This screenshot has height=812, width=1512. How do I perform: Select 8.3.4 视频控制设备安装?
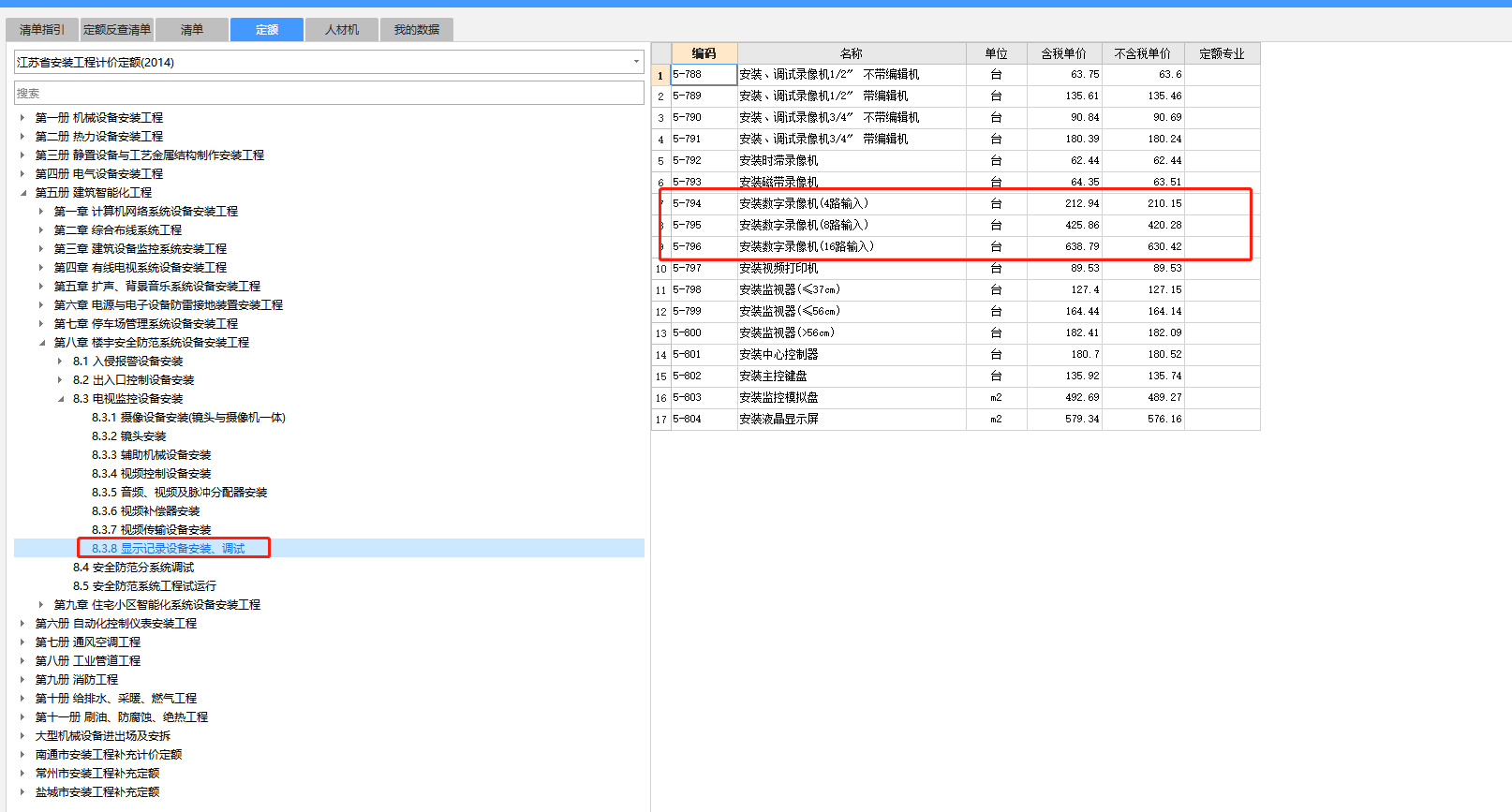[152, 474]
